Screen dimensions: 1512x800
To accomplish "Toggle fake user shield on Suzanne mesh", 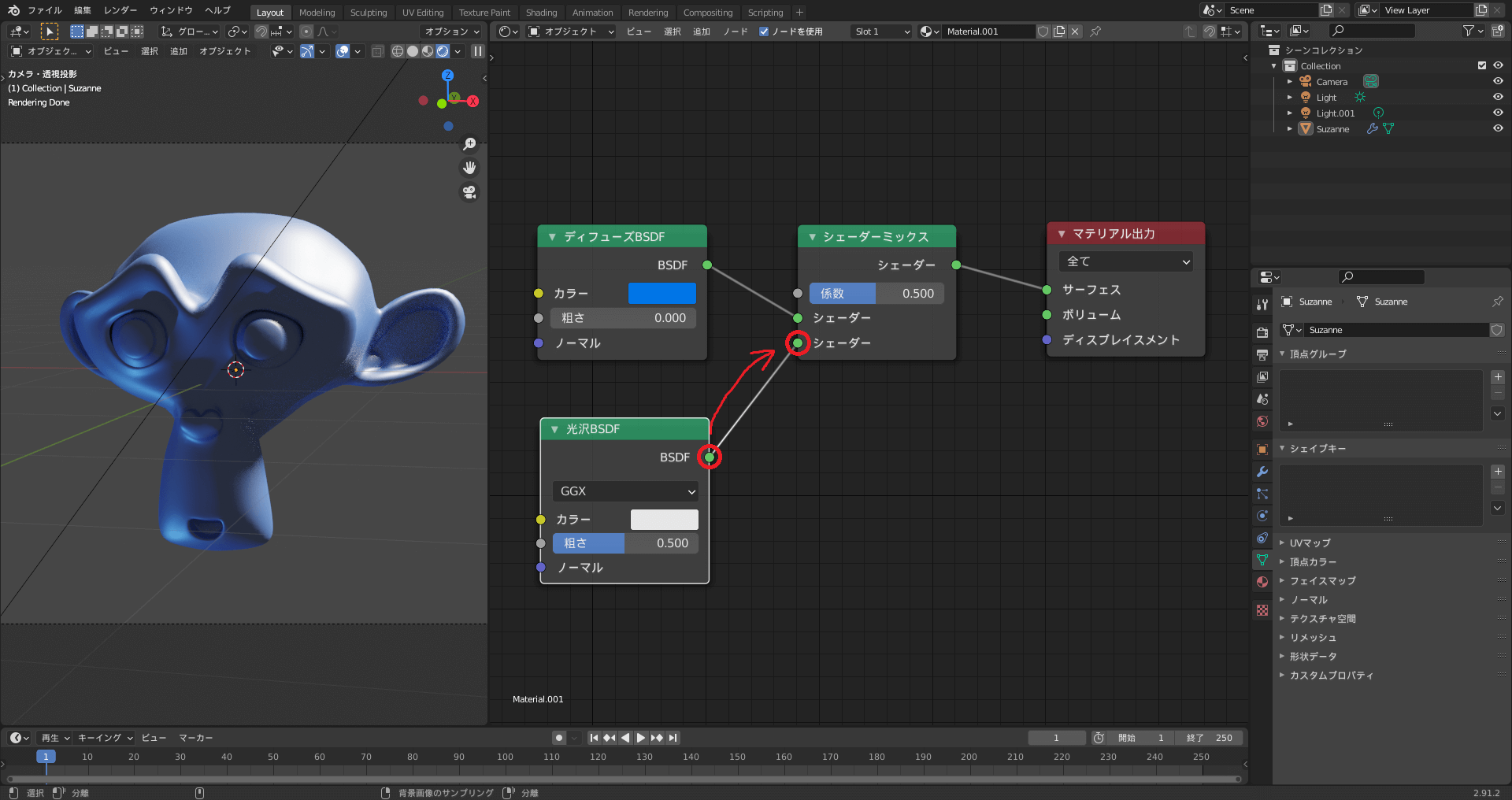I will (1497, 330).
